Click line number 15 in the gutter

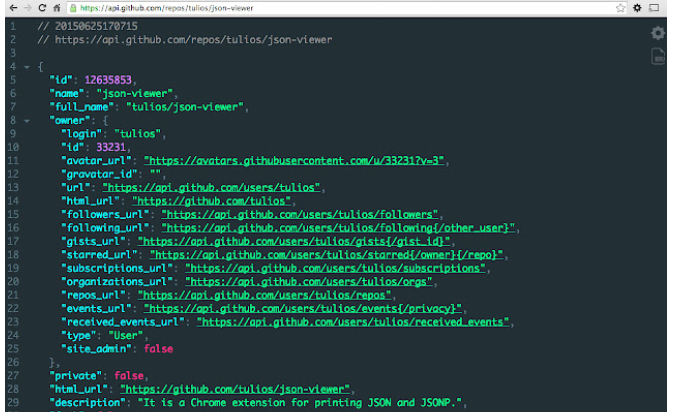[13, 214]
